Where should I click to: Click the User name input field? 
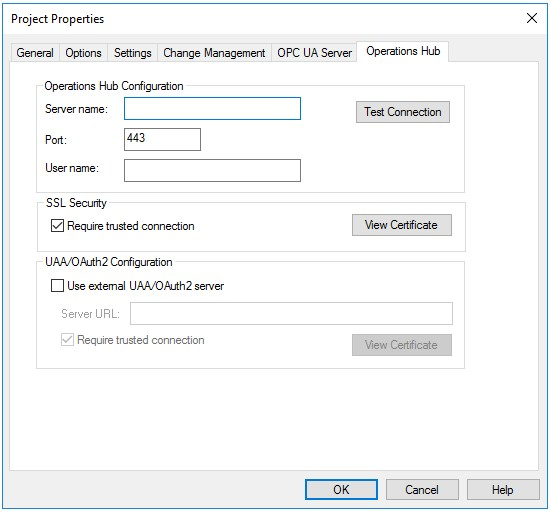[212, 170]
